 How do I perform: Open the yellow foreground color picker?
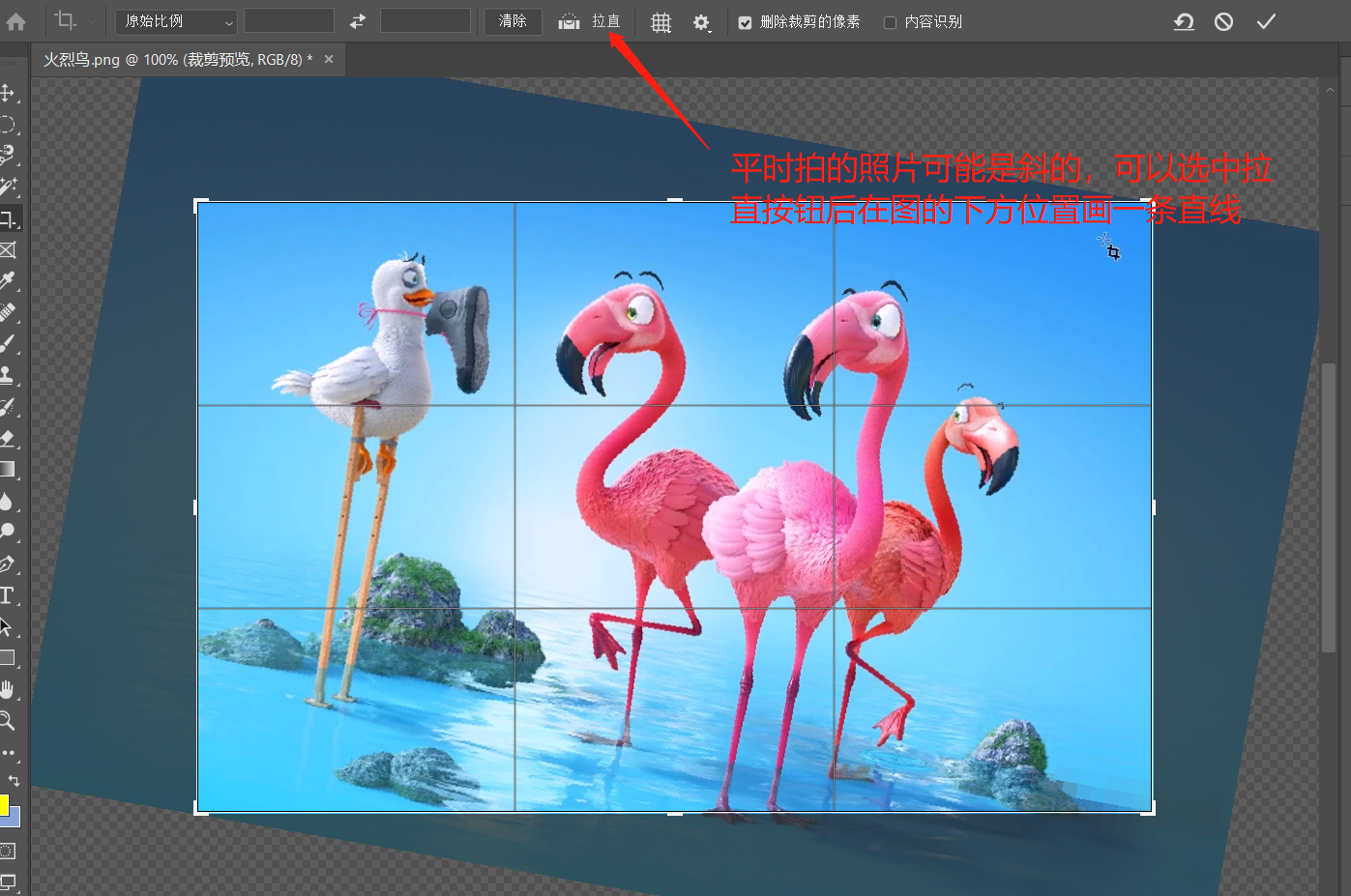4,805
